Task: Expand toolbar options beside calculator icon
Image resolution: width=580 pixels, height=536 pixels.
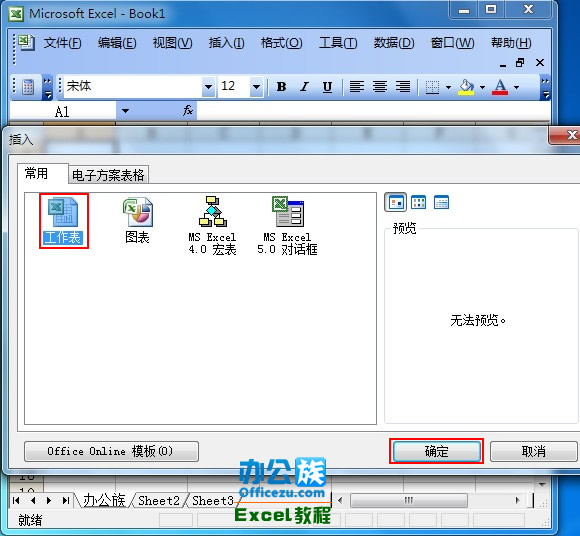Action: point(47,88)
